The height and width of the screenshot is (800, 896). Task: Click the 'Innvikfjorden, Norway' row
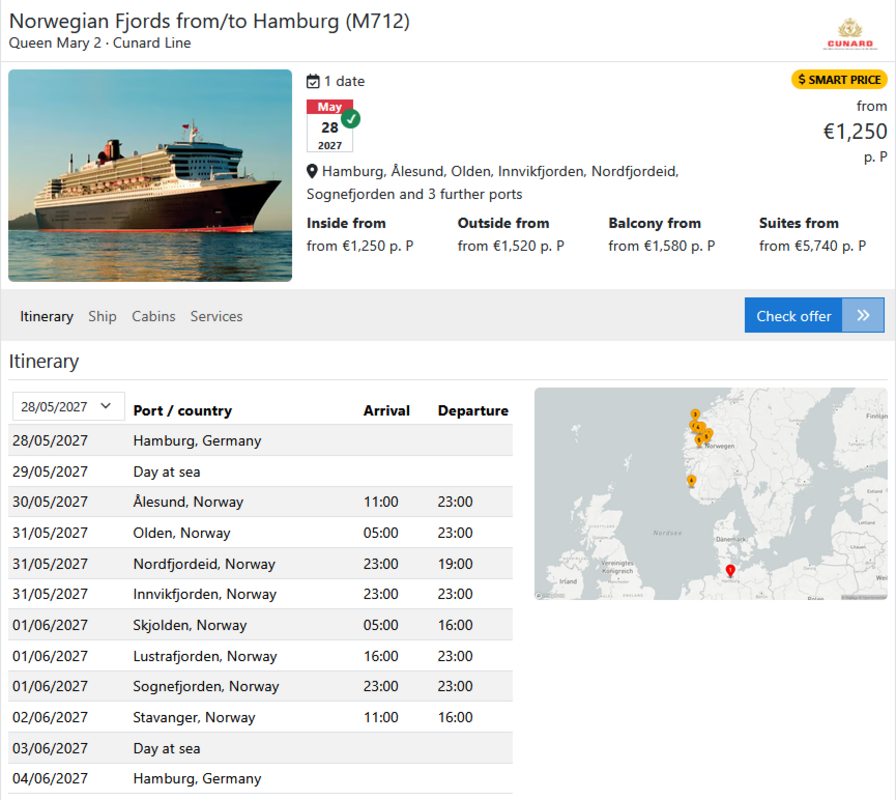[261, 594]
